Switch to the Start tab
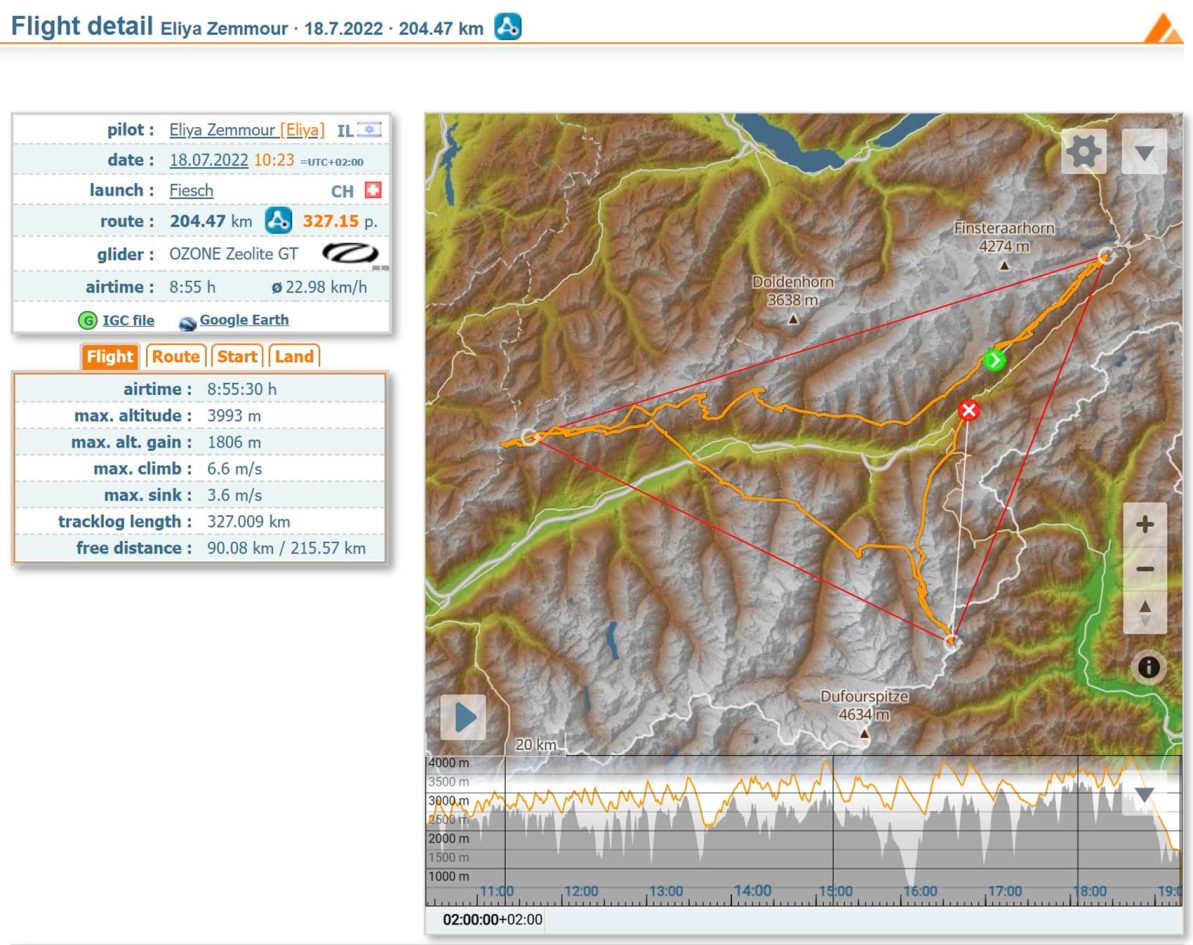Image resolution: width=1193 pixels, height=945 pixels. (x=237, y=356)
